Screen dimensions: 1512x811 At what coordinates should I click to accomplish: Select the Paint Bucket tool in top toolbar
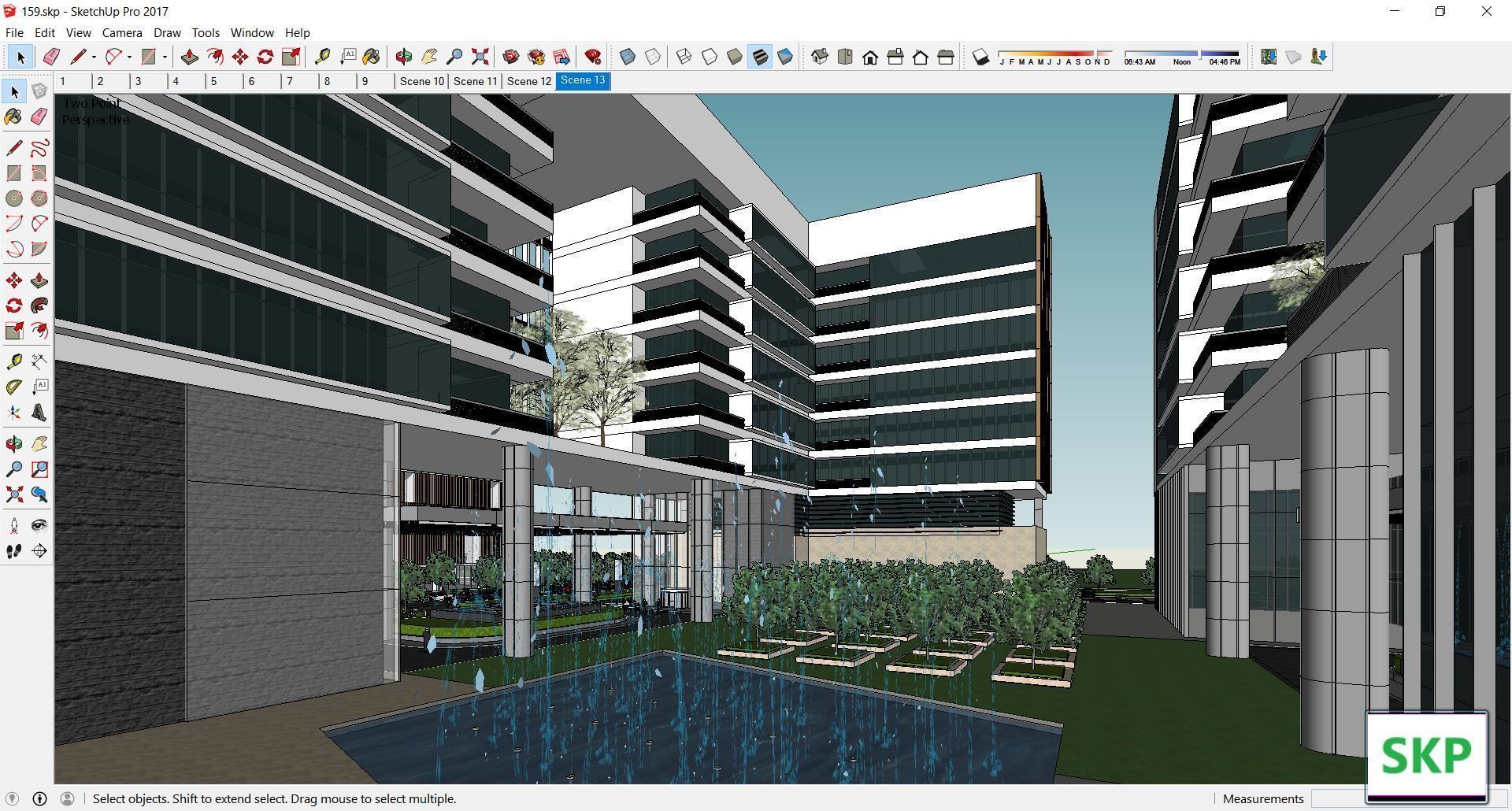tap(371, 57)
